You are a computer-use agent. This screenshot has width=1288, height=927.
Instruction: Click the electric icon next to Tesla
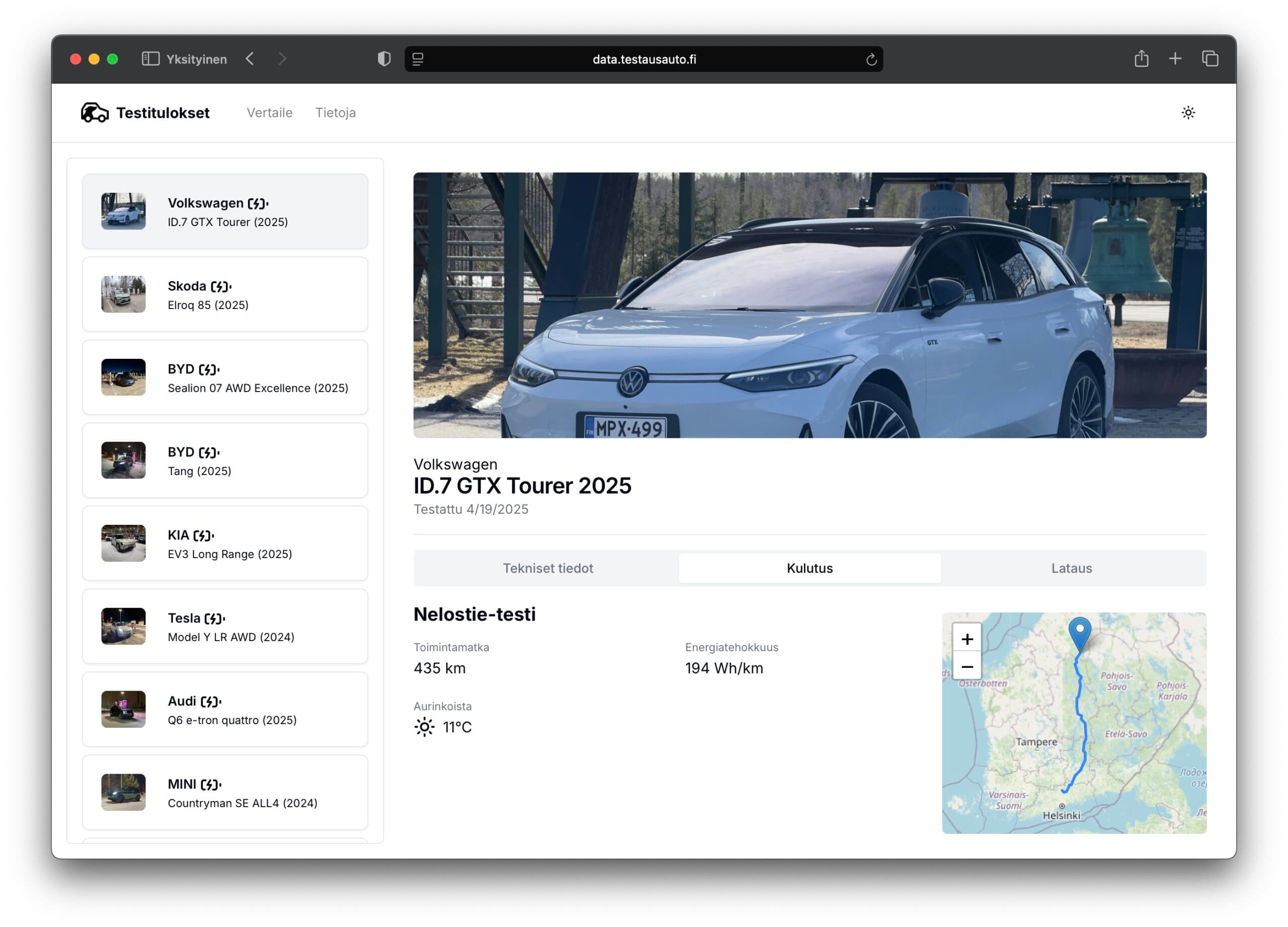[215, 619]
